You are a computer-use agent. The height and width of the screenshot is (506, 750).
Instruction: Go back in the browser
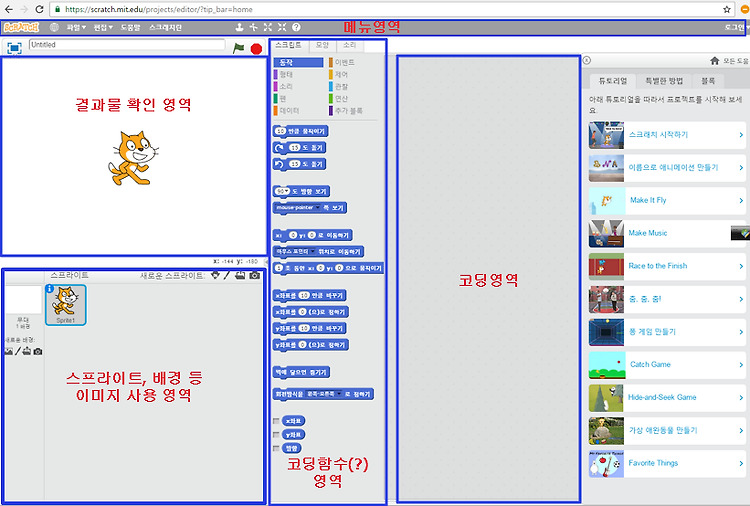point(9,9)
